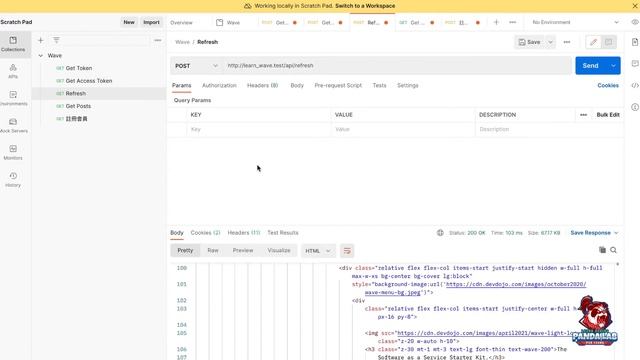The height and width of the screenshot is (360, 640).
Task: Click the Import button
Action: tap(151, 22)
